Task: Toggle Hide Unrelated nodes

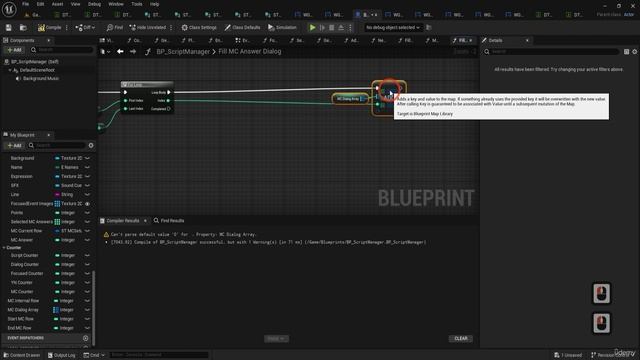Action: point(148,27)
